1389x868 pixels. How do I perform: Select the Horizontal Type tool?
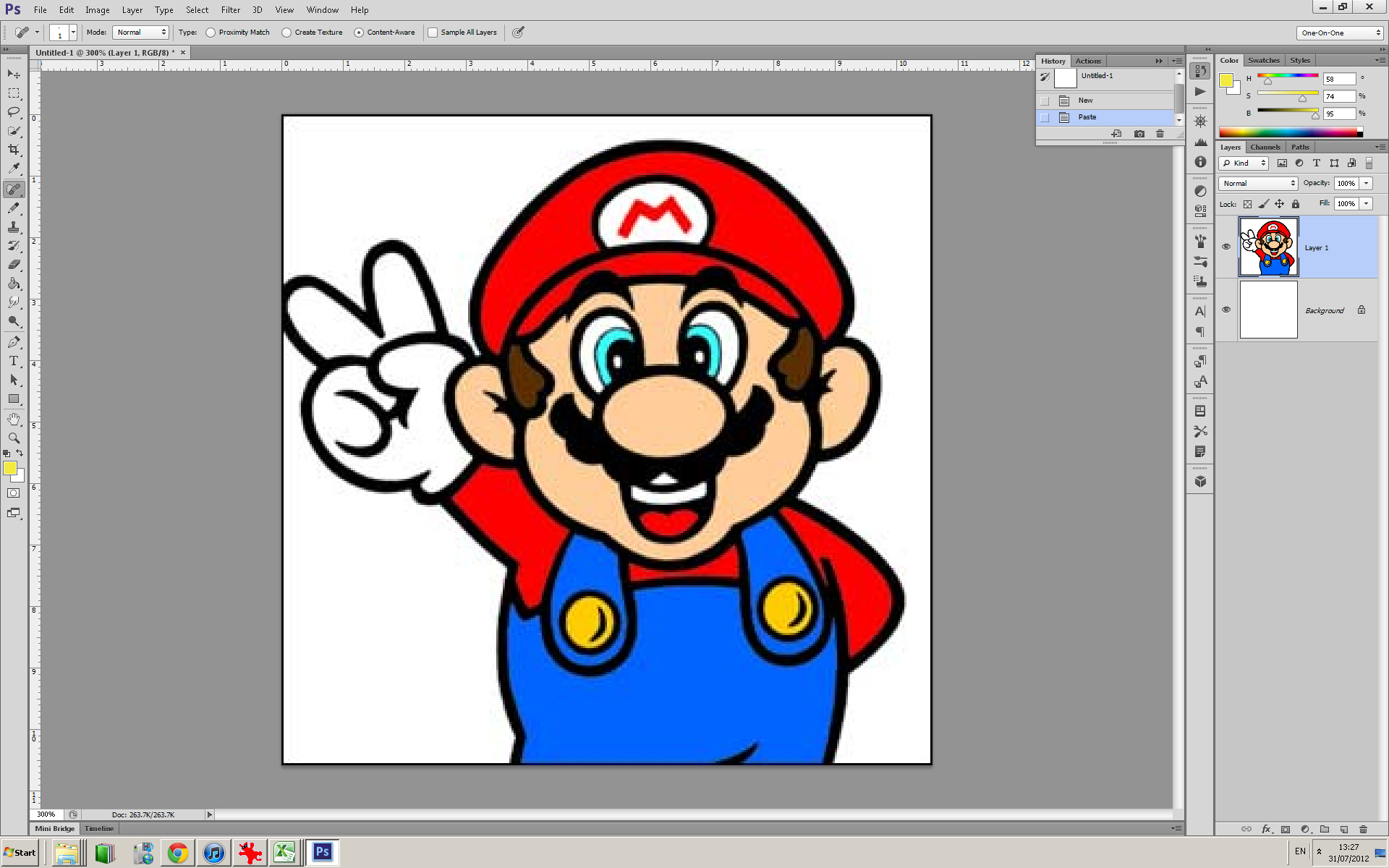point(14,361)
